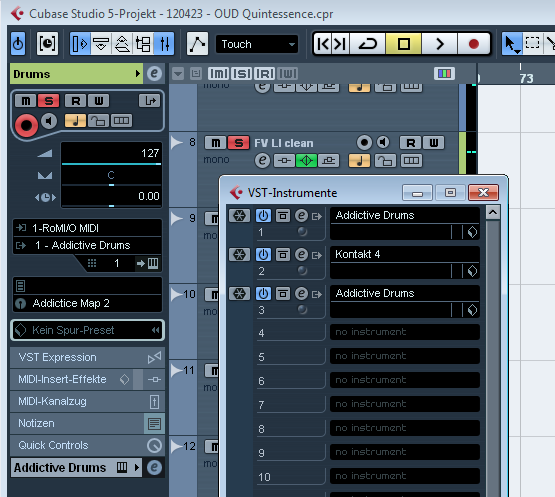Mute the FV LI clean track
This screenshot has height=497, width=555.
(216, 143)
